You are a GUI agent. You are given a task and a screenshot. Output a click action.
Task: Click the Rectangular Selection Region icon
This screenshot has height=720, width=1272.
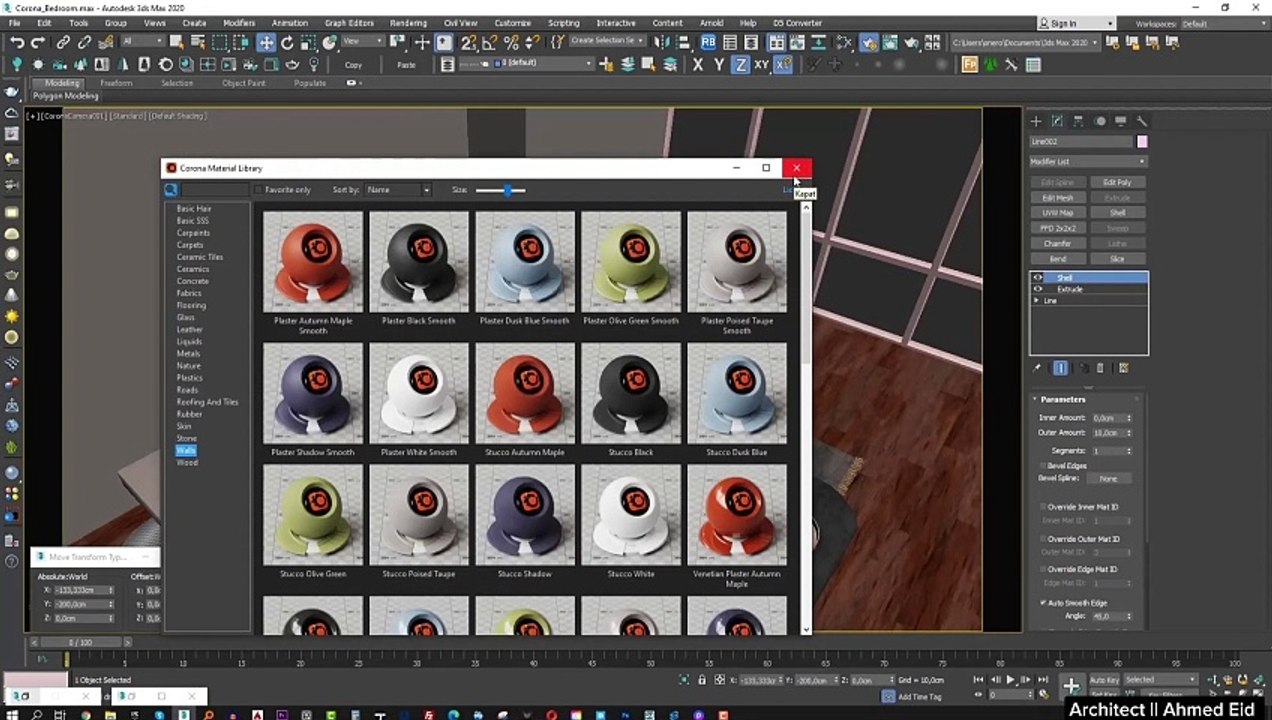220,42
